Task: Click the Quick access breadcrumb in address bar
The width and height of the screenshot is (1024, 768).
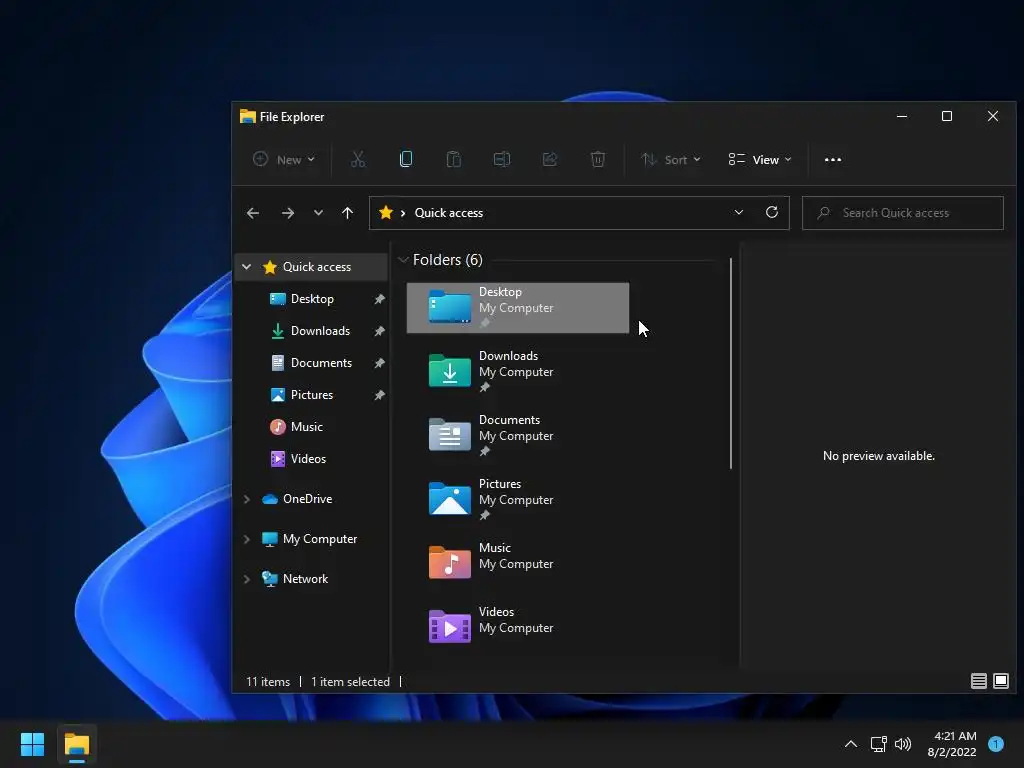Action: pos(449,213)
